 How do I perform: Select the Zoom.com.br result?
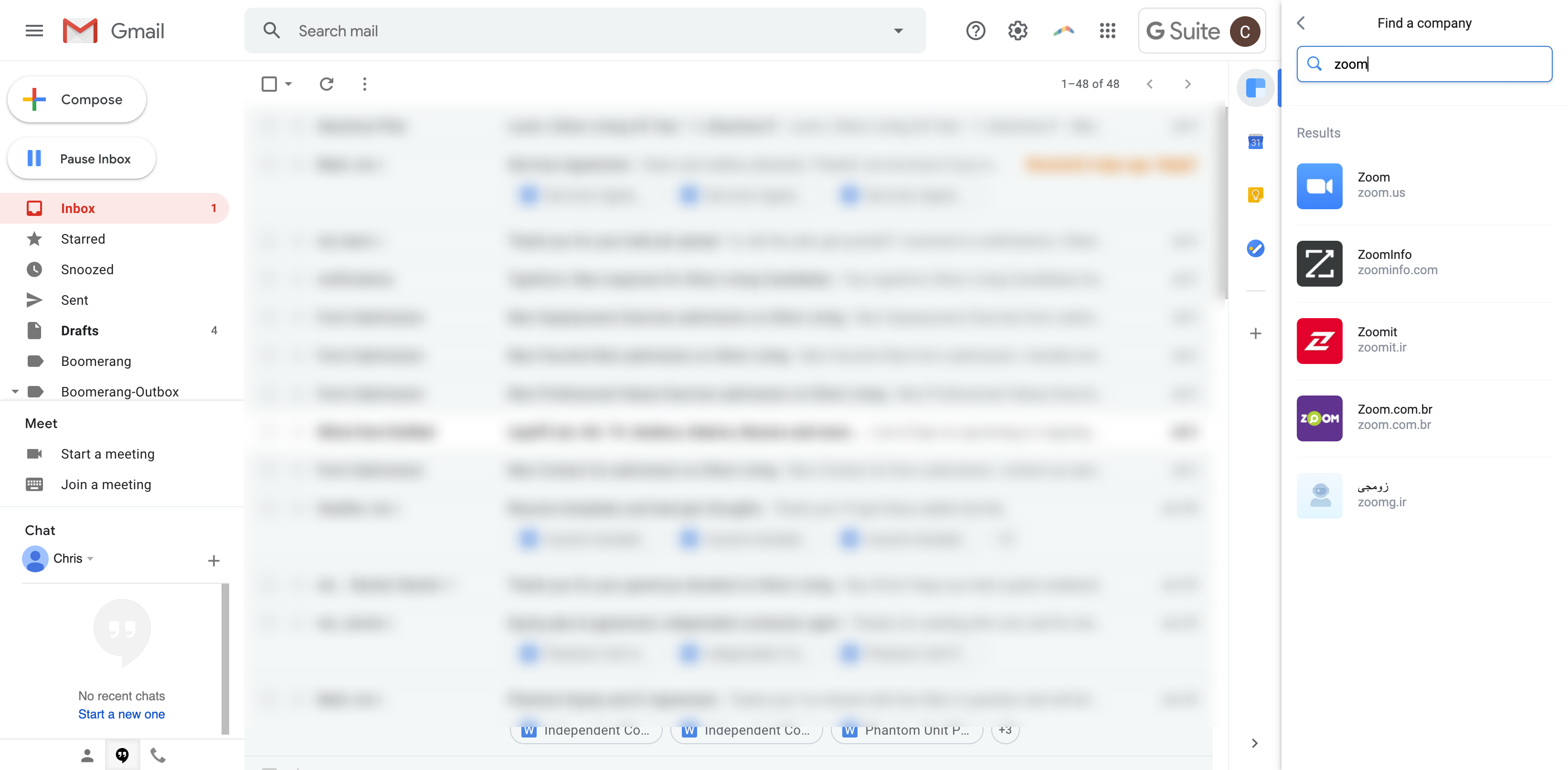tap(1424, 418)
